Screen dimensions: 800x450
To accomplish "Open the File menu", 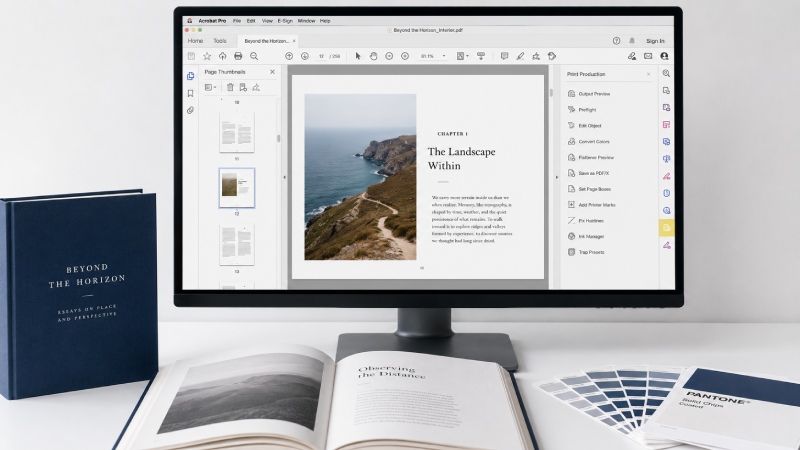I will coord(237,21).
